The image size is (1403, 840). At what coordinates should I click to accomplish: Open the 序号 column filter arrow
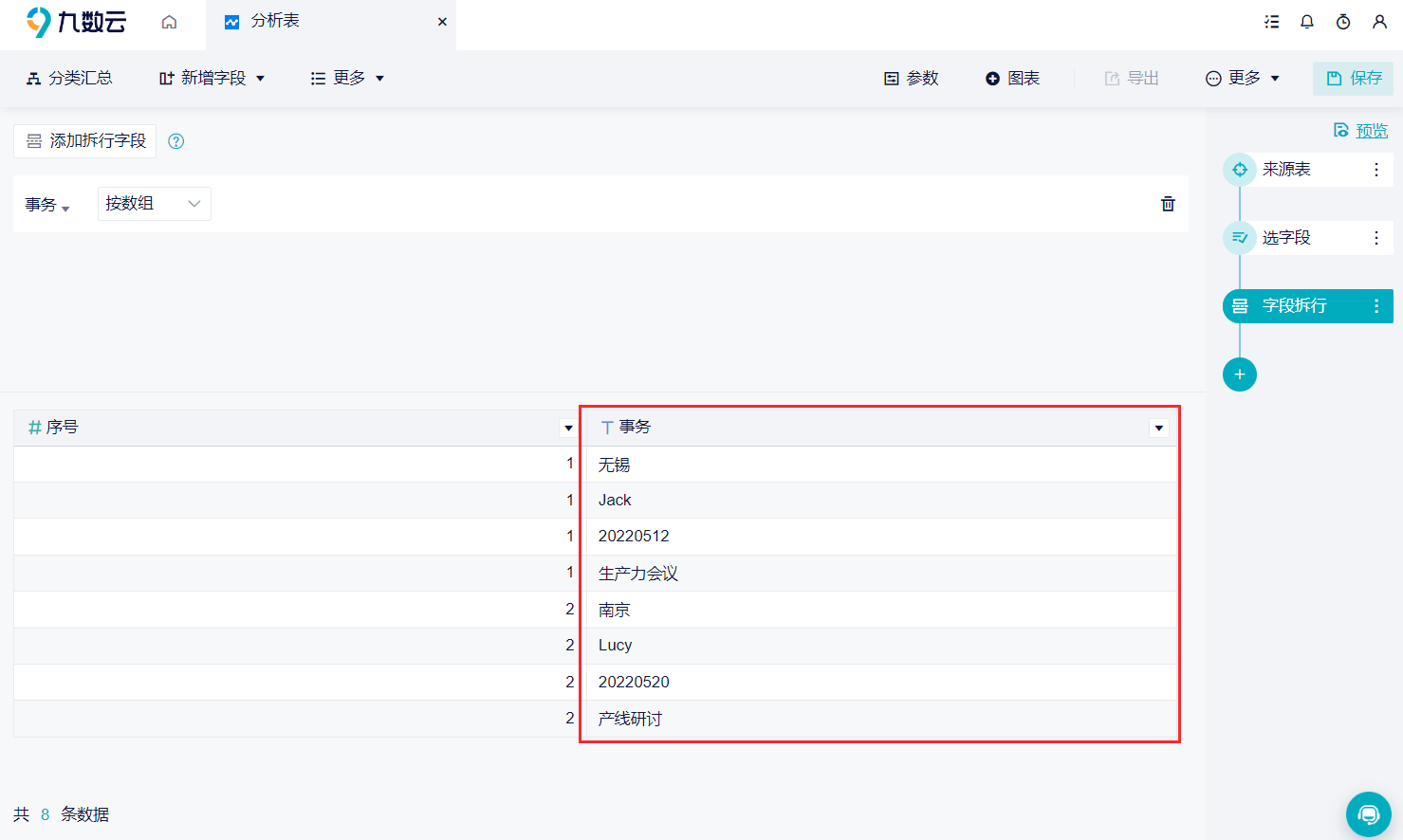pyautogui.click(x=568, y=428)
